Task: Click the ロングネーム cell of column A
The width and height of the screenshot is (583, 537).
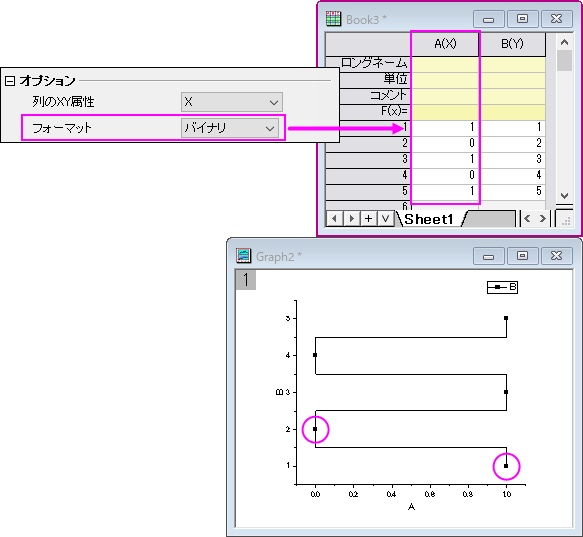Action: [445, 64]
